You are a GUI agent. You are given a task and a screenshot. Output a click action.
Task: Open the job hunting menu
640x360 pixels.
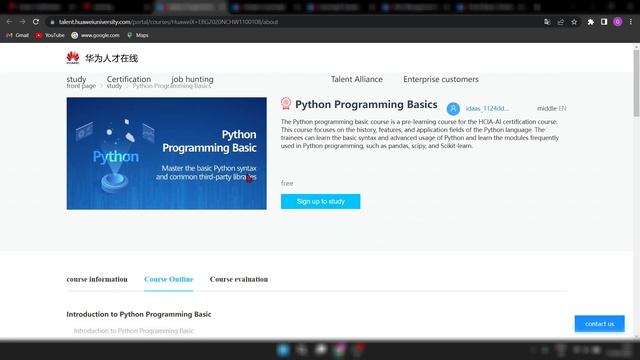click(192, 79)
